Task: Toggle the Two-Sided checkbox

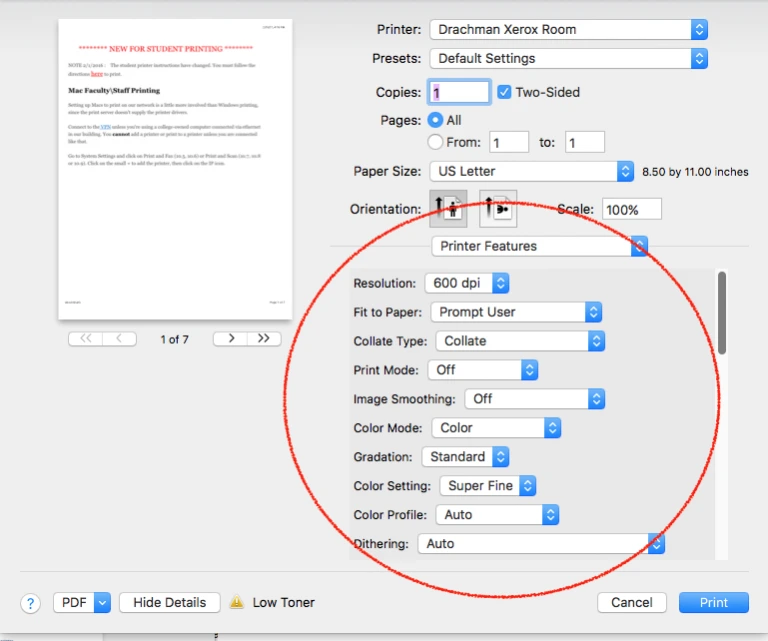Action: click(x=504, y=92)
